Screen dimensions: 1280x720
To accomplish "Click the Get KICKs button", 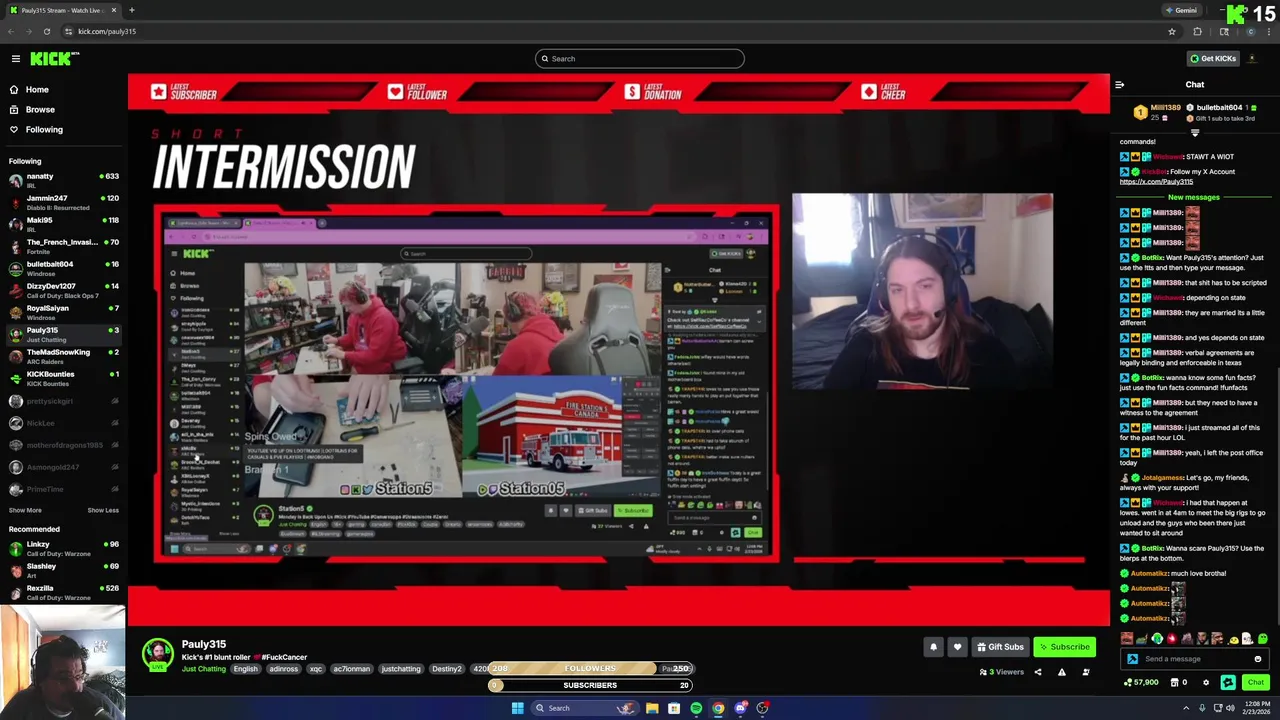I will pos(1213,58).
